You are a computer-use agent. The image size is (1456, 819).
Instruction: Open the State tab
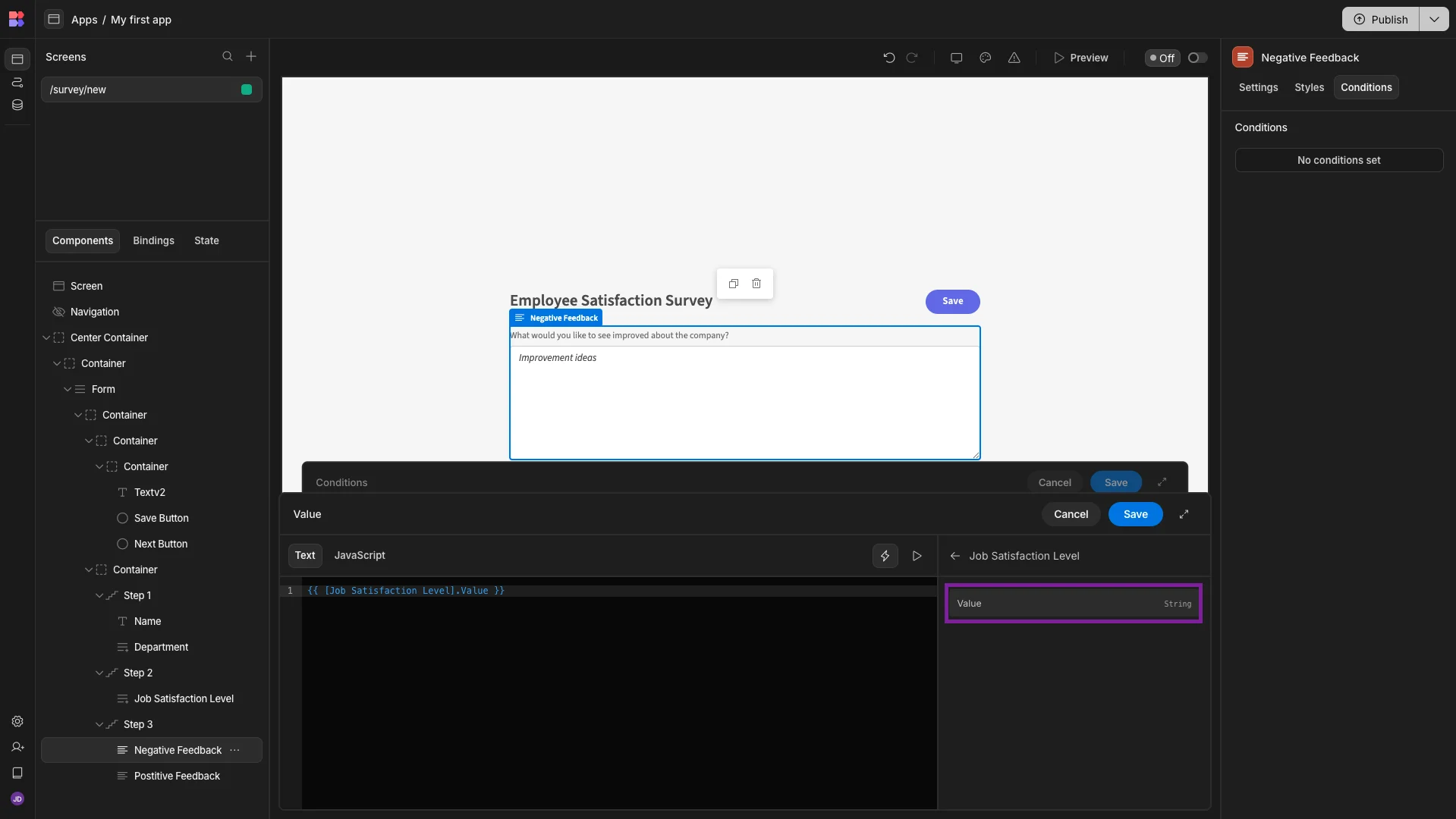[x=206, y=240]
